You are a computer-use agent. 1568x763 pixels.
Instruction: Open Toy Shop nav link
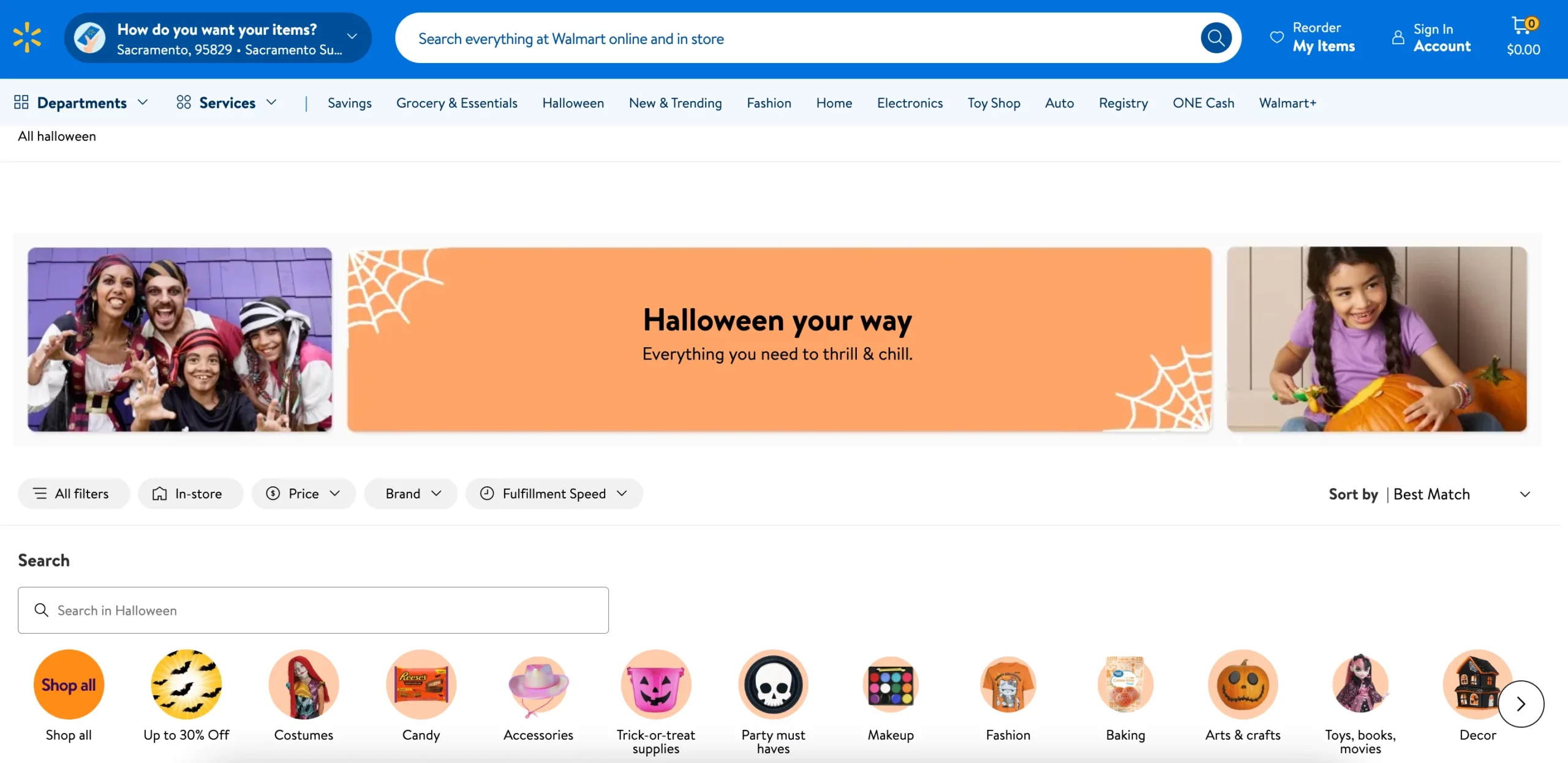click(x=994, y=103)
